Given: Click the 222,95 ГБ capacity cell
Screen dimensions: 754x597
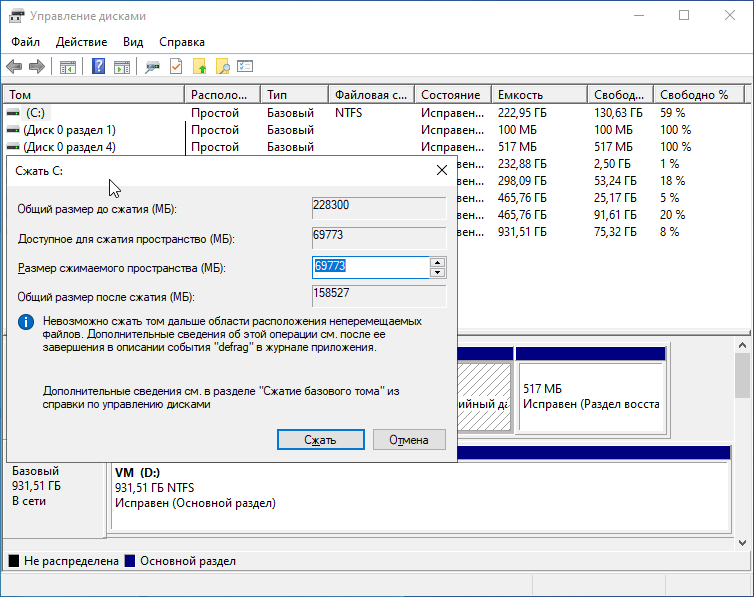Looking at the screenshot, I should click(x=522, y=113).
